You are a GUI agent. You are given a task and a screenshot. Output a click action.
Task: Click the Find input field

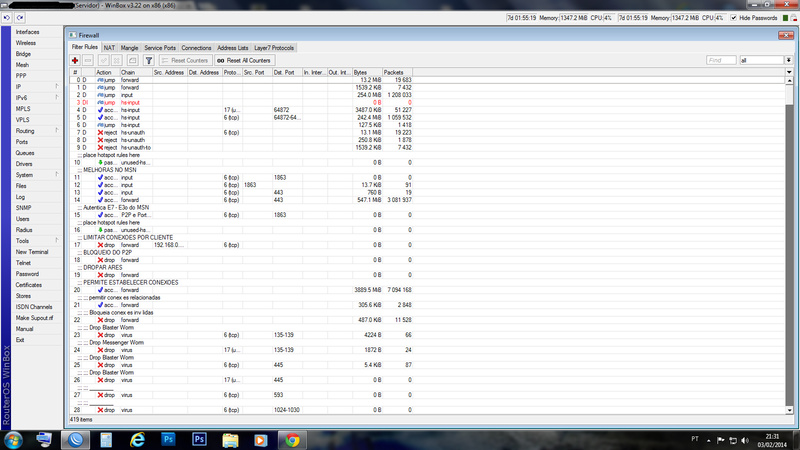click(x=721, y=60)
